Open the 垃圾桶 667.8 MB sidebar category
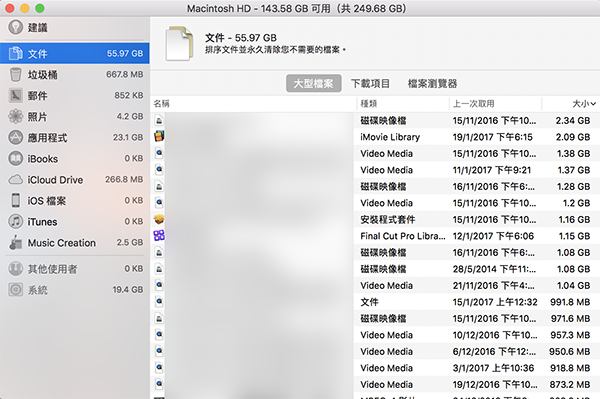 pos(75,74)
